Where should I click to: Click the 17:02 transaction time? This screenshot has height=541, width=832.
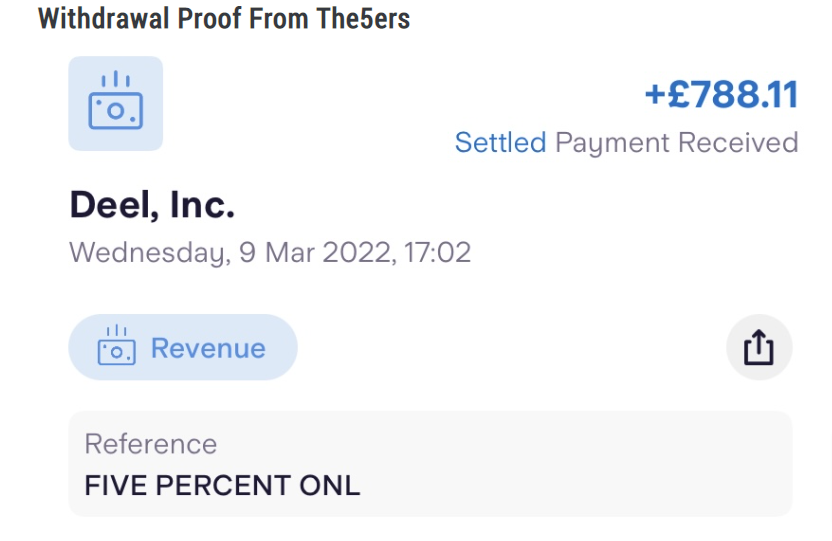pos(437,252)
